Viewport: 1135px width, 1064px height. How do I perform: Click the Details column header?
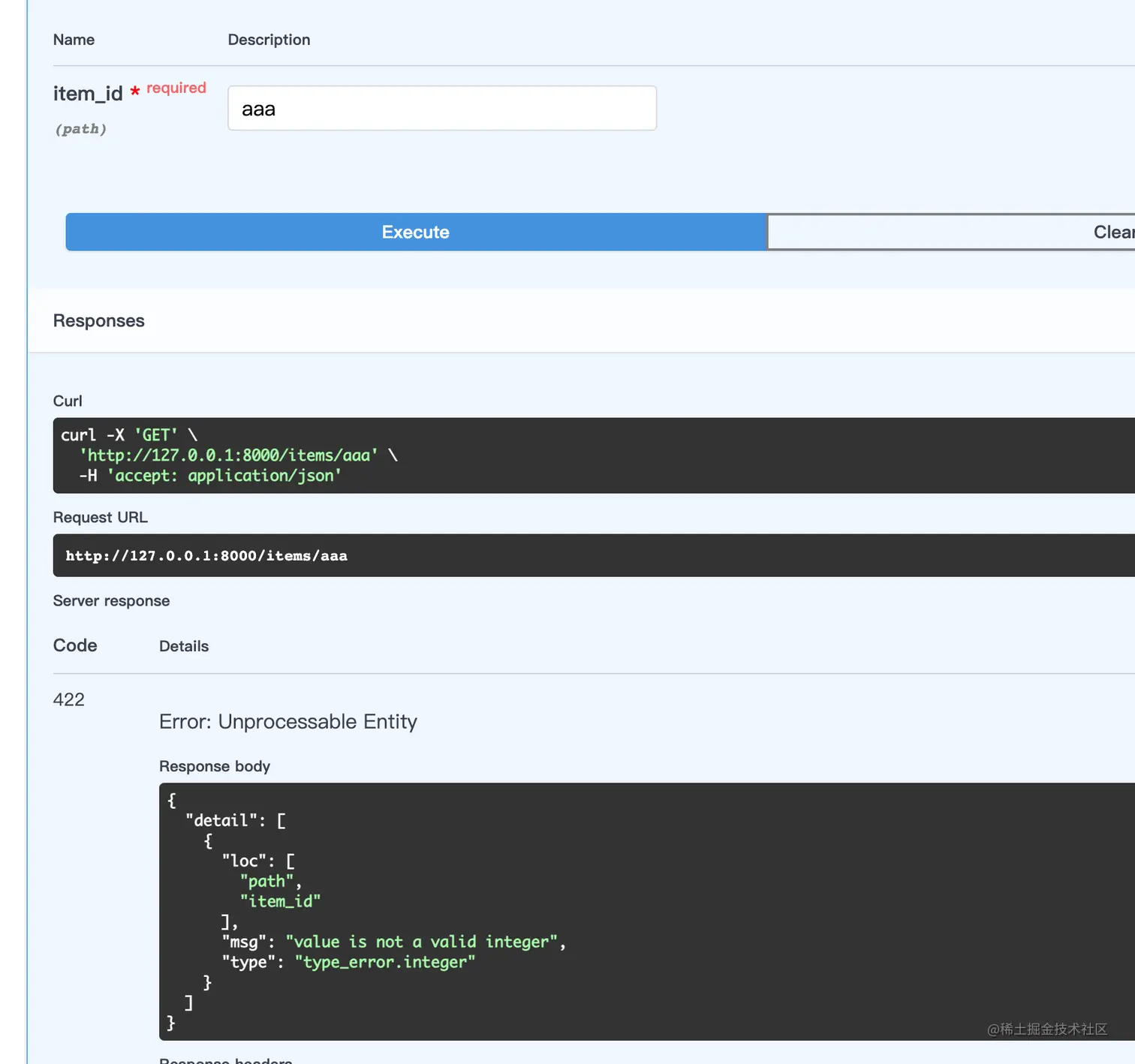click(184, 646)
